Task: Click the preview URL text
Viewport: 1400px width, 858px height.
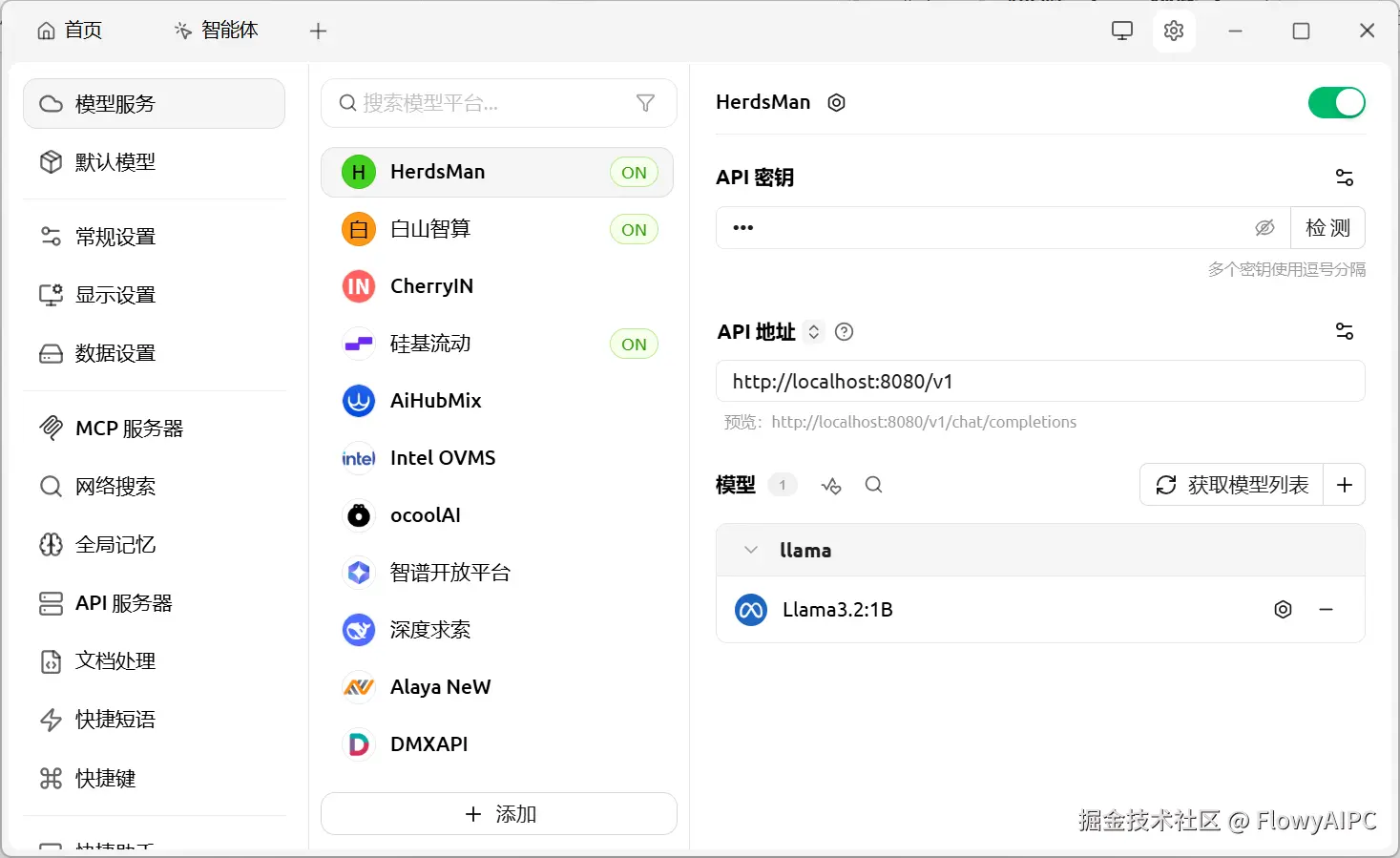Action: 924,422
